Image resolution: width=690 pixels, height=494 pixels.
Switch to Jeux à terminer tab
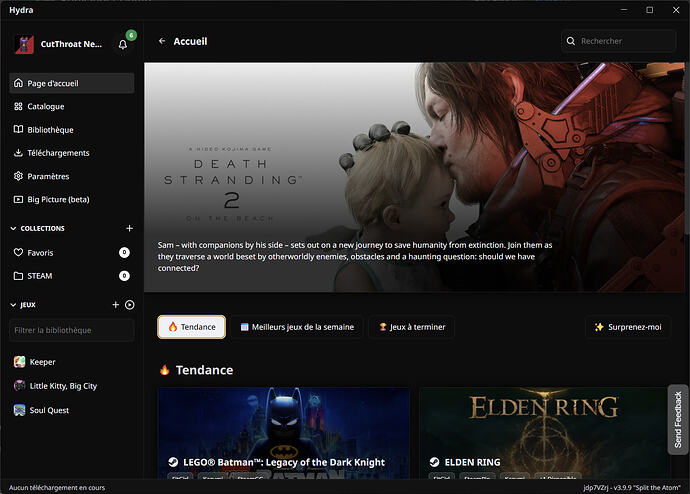[411, 327]
